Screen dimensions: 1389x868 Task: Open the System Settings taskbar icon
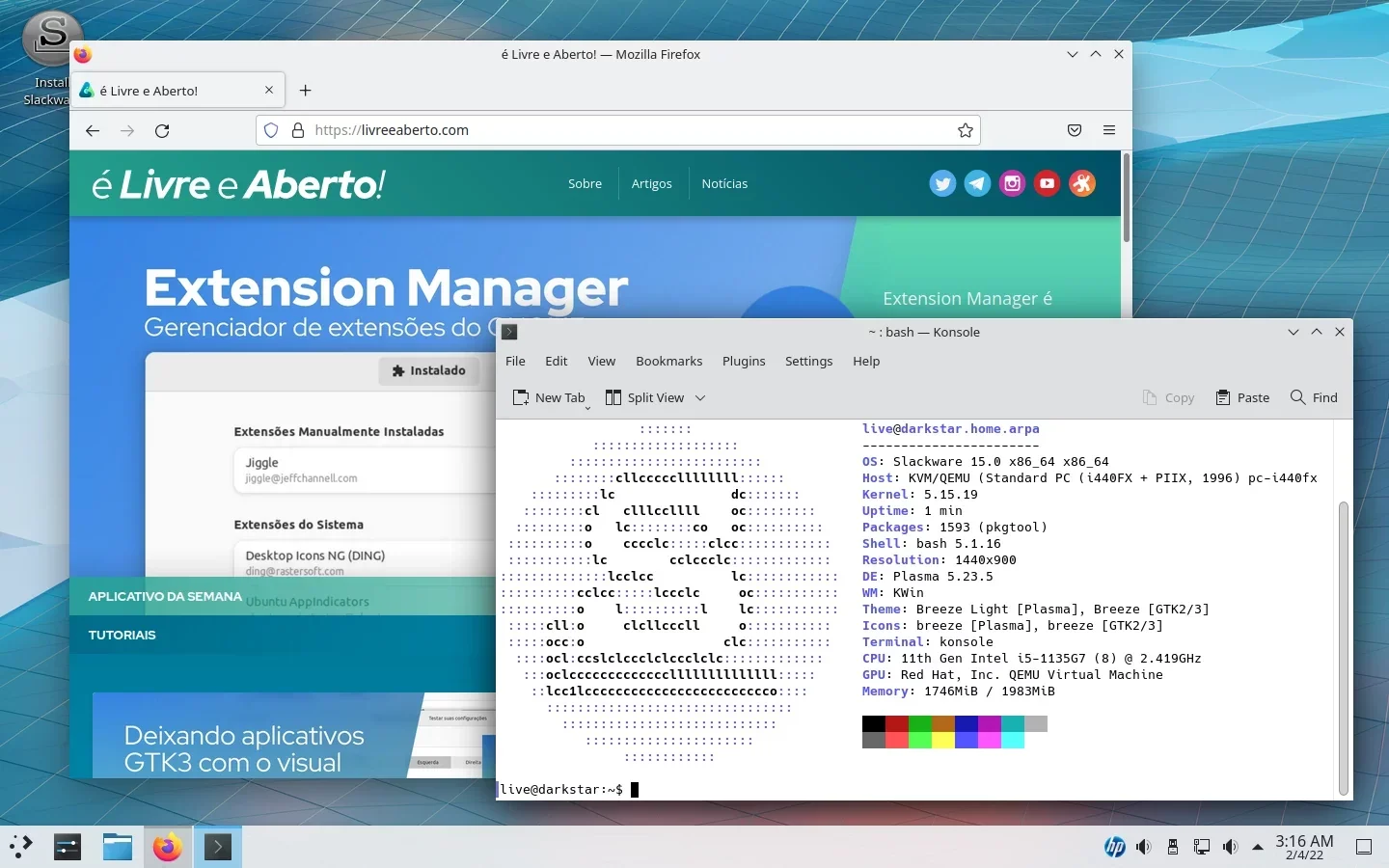68,847
